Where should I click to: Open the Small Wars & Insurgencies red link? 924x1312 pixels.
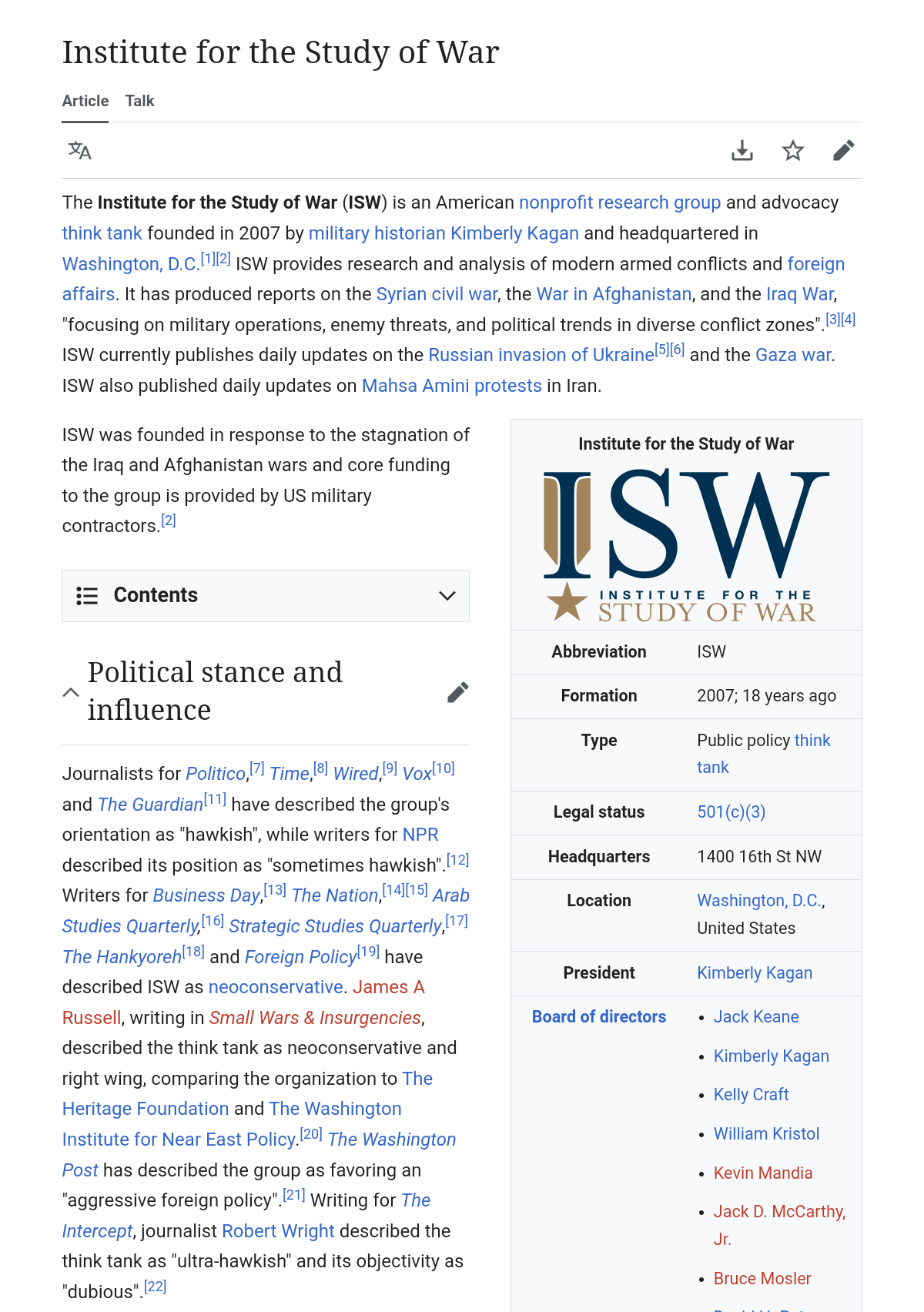(x=315, y=1018)
